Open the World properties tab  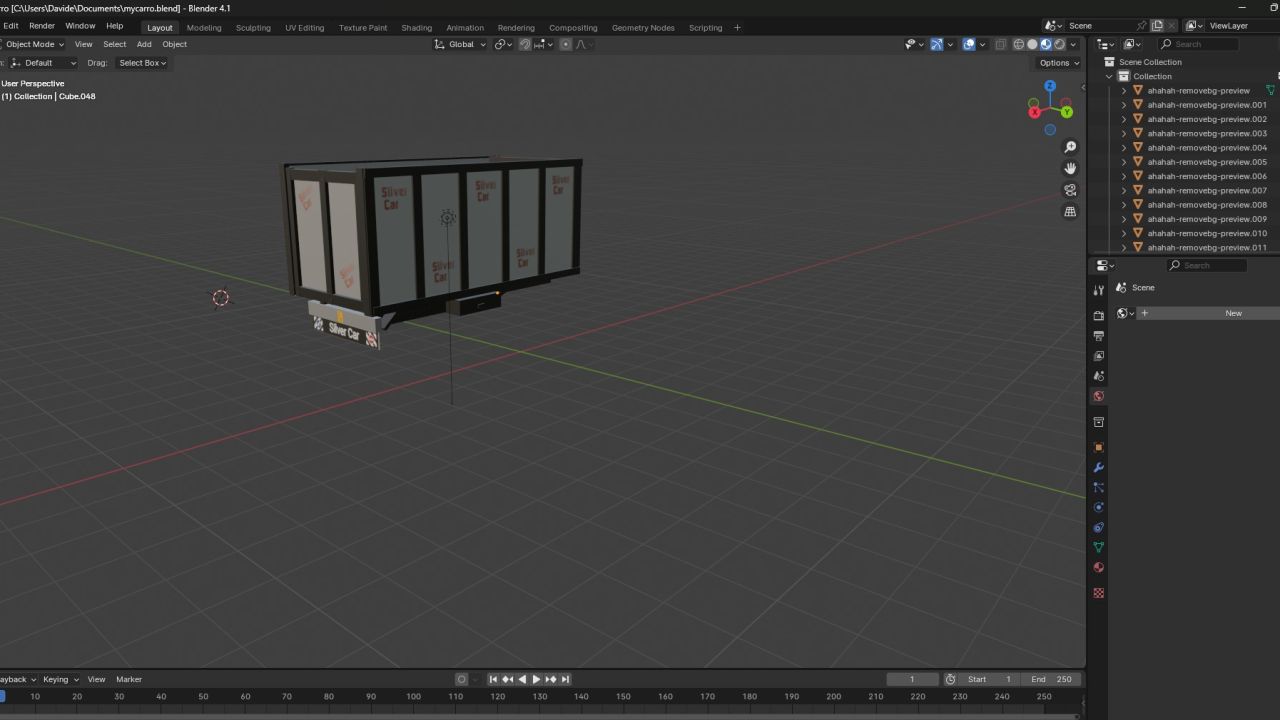pyautogui.click(x=1099, y=396)
